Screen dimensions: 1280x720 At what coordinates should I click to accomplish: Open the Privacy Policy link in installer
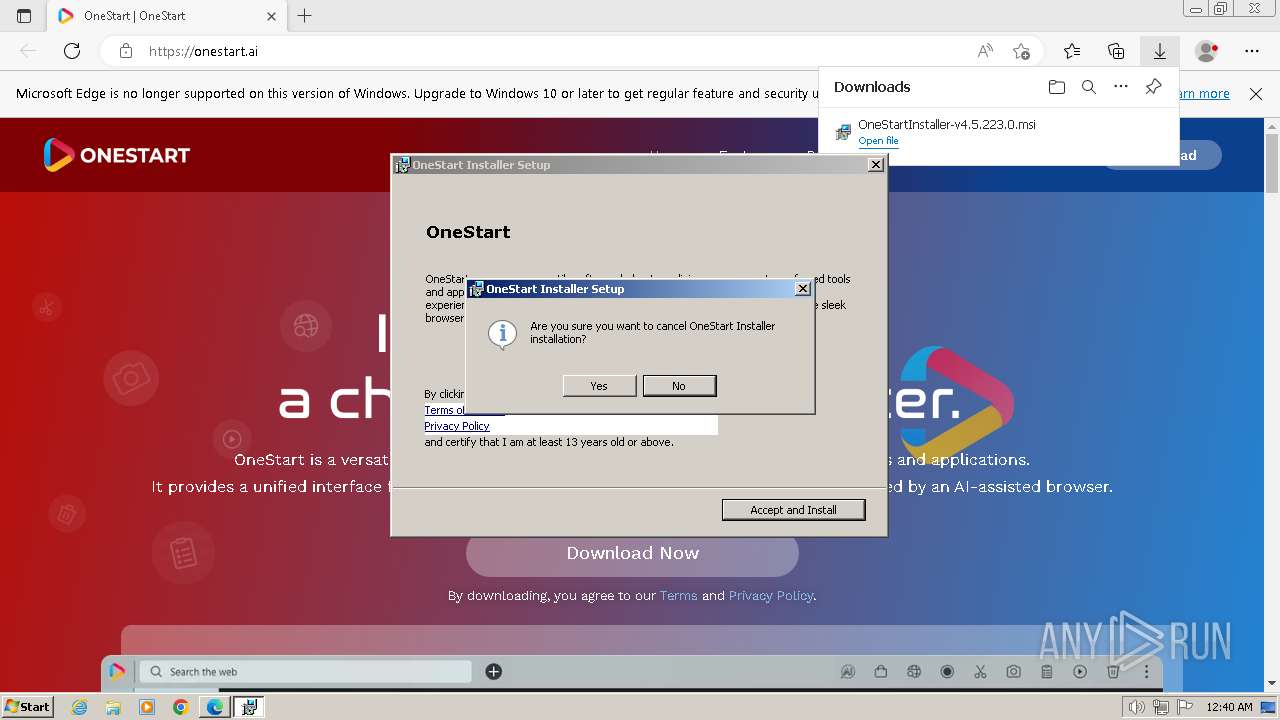457,426
